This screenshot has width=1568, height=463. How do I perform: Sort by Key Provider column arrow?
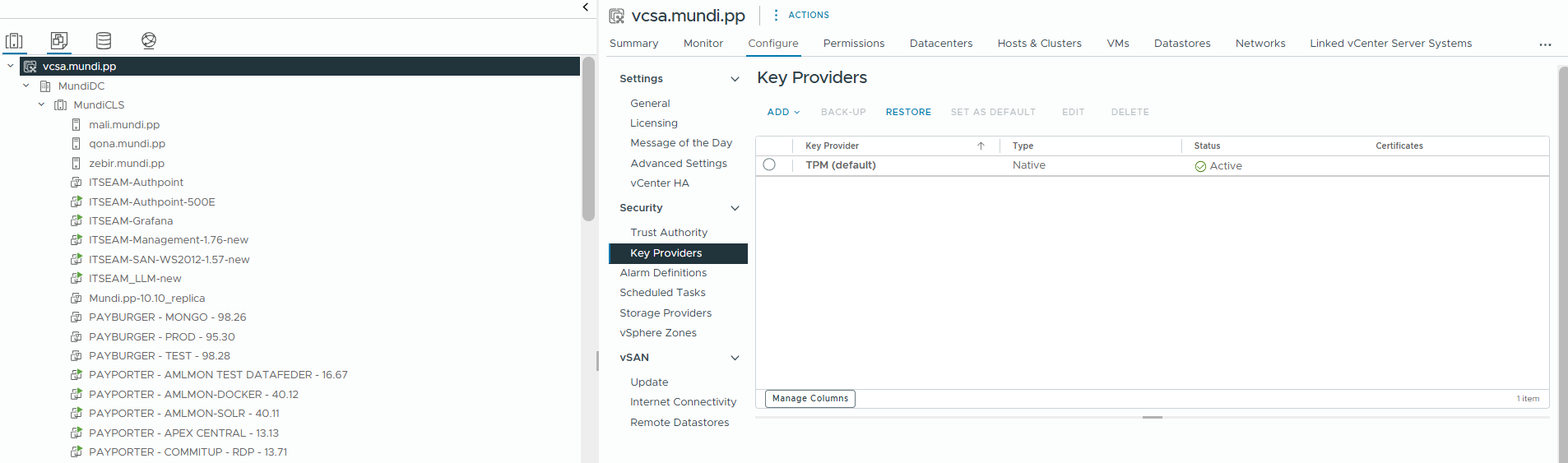pyautogui.click(x=981, y=146)
